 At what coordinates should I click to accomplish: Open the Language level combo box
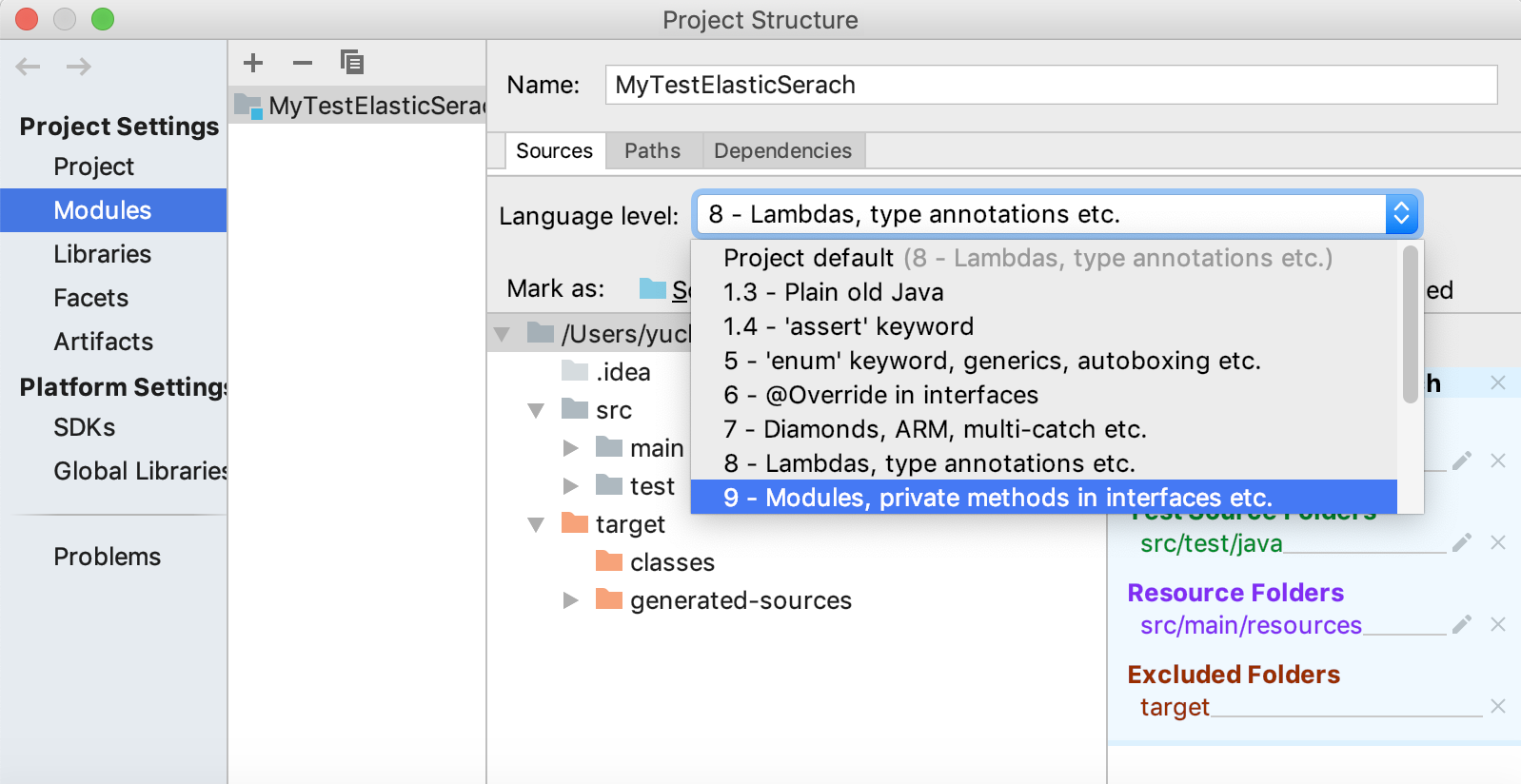(x=1057, y=214)
